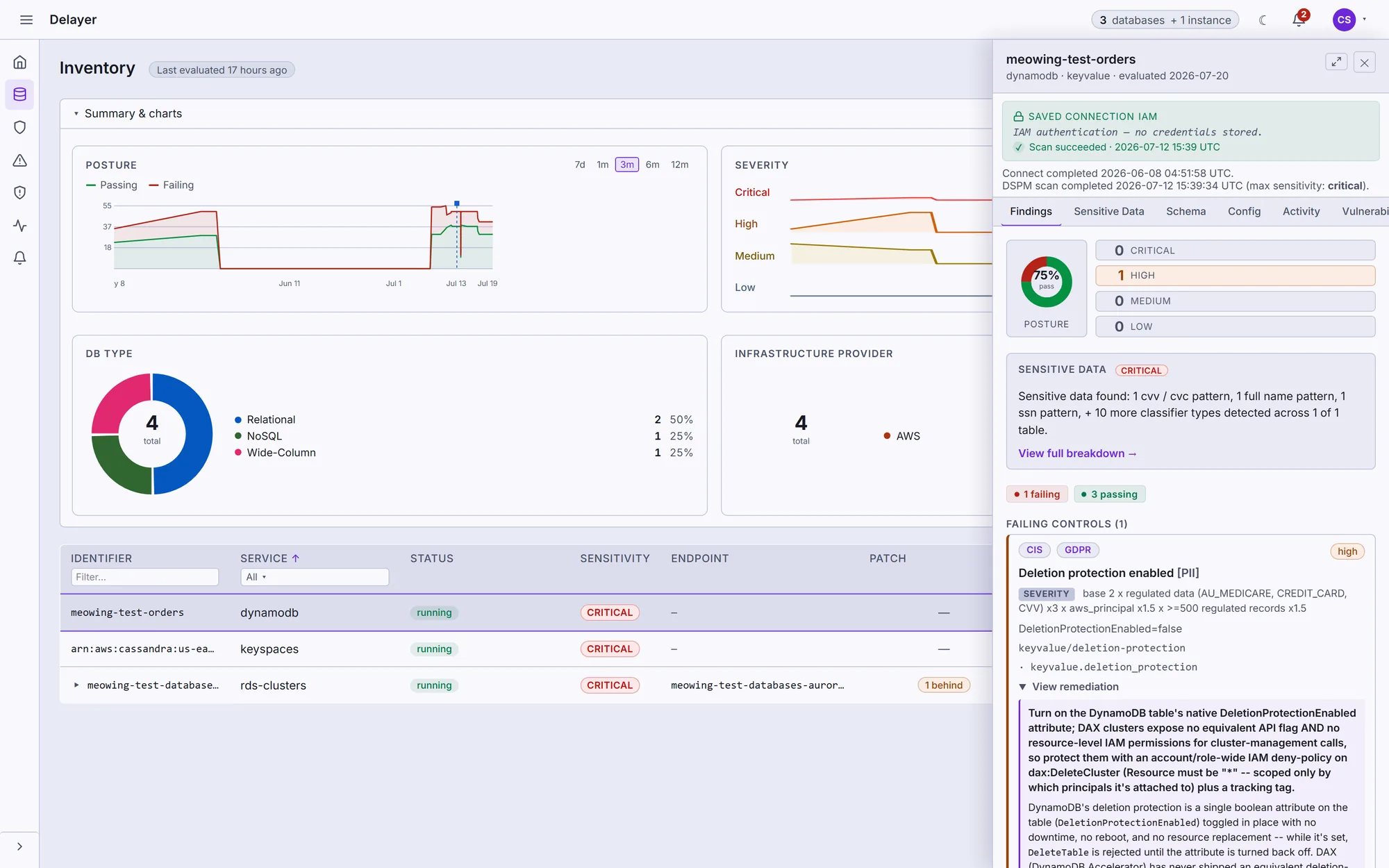The height and width of the screenshot is (868, 1389).
Task: Open the warning triangle sidebar icon
Action: [19, 160]
